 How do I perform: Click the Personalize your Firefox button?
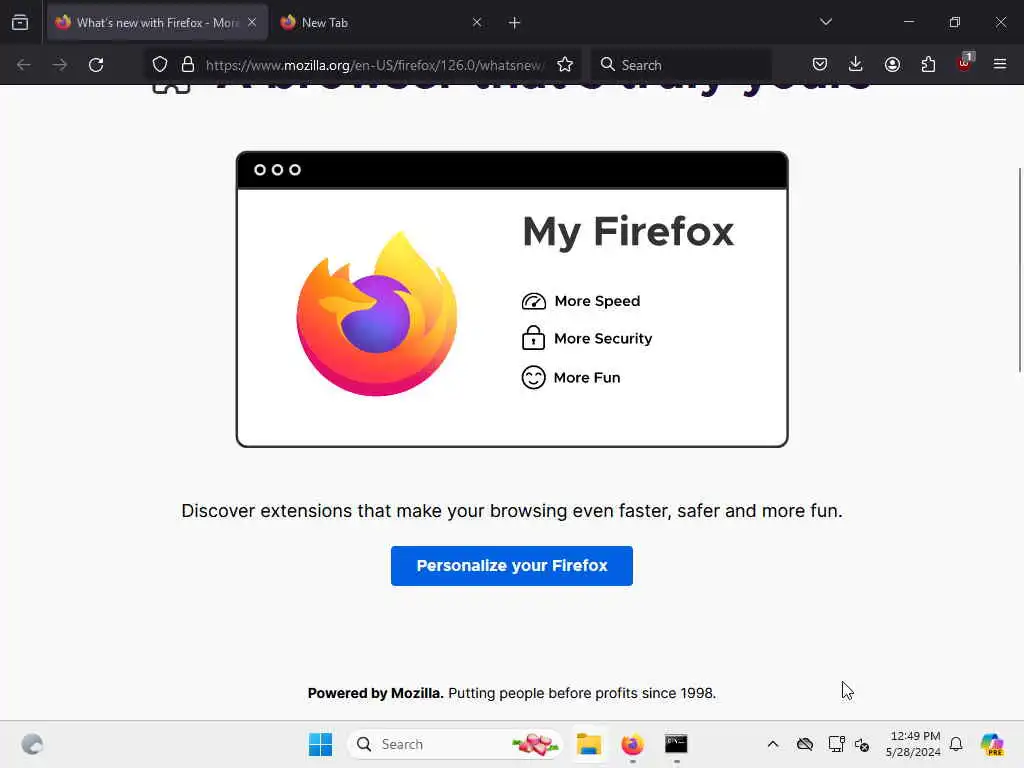tap(511, 566)
